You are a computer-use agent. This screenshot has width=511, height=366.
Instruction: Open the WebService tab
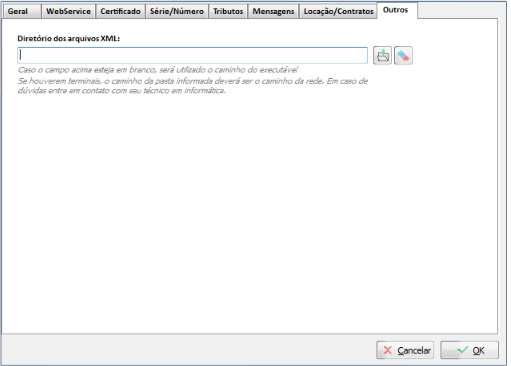68,11
